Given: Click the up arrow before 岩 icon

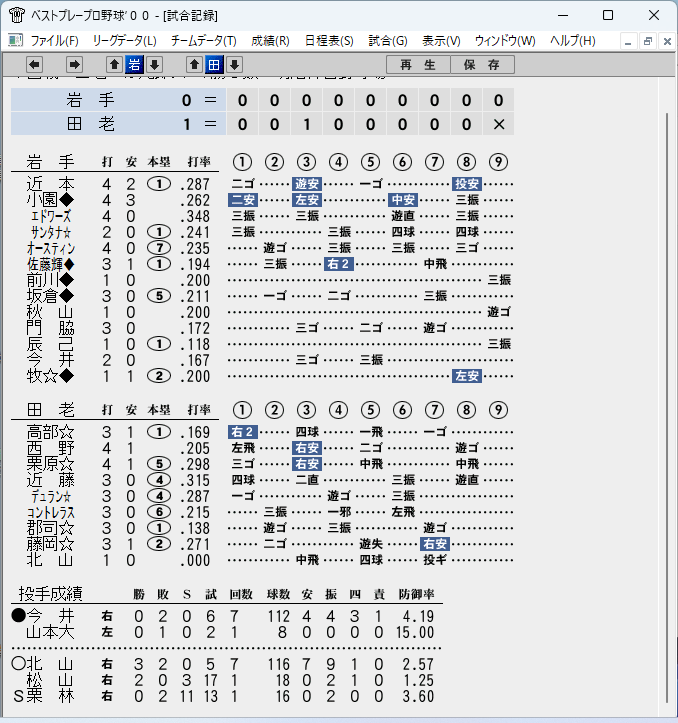Looking at the screenshot, I should click(x=115, y=65).
